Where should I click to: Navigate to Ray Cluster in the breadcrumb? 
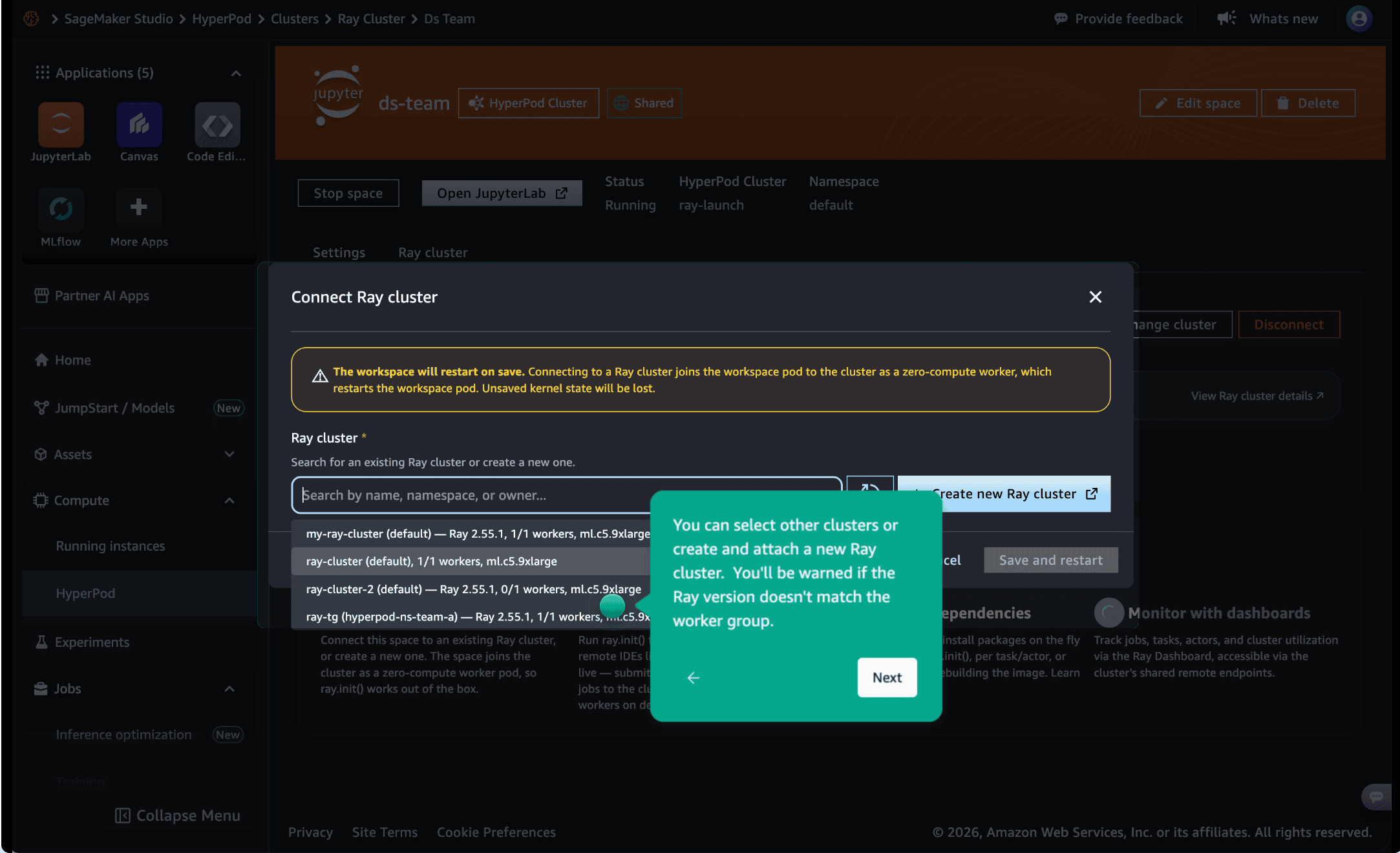[371, 19]
